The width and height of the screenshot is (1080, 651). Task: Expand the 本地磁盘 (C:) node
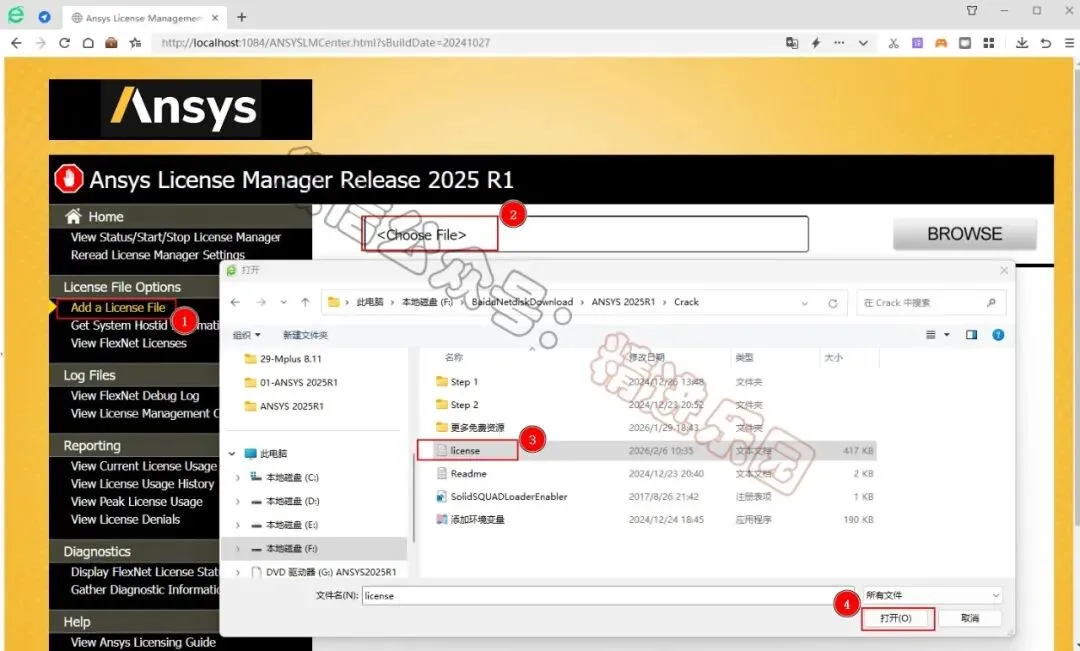[238, 477]
